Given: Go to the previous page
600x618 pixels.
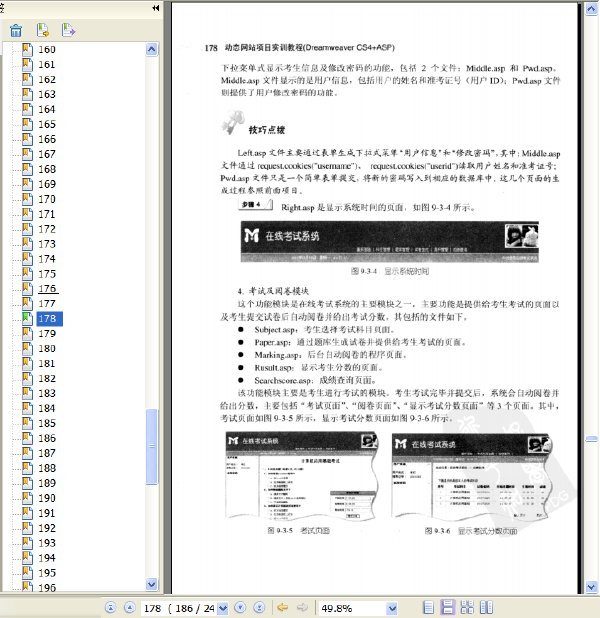Looking at the screenshot, I should click(129, 607).
